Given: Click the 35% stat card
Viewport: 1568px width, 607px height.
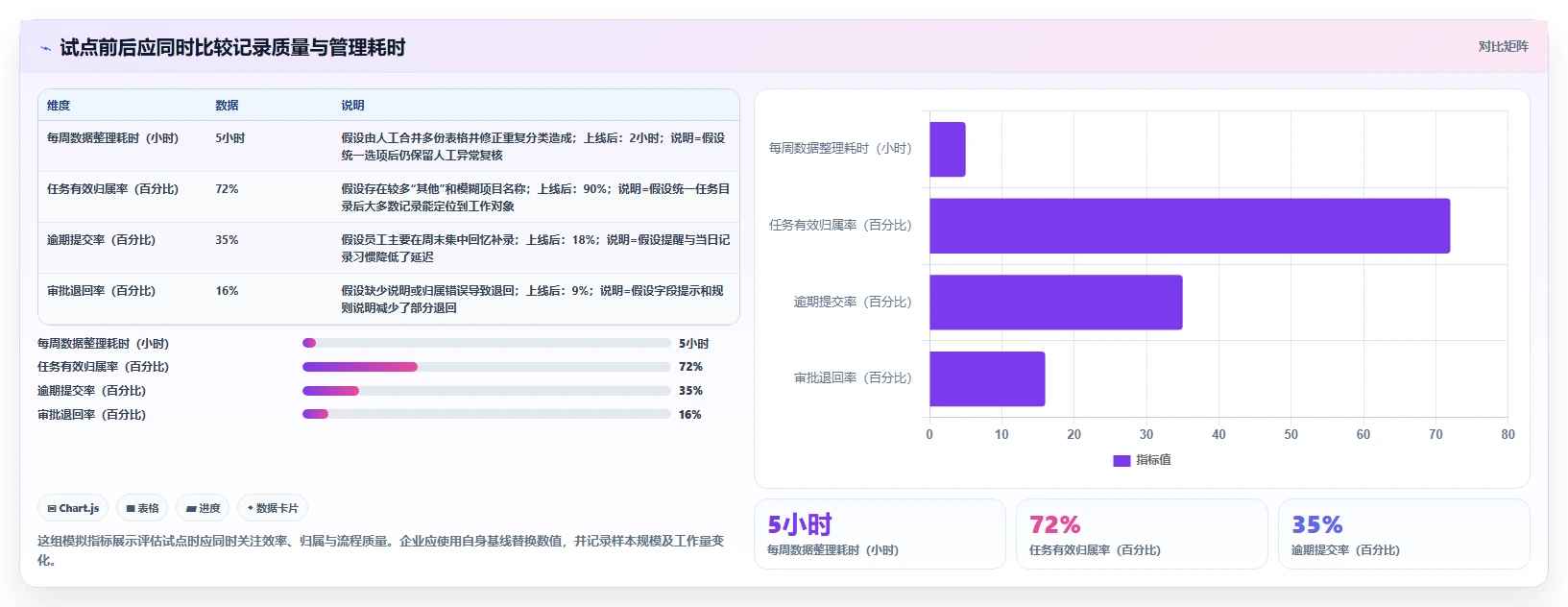Looking at the screenshot, I should pyautogui.click(x=1404, y=534).
